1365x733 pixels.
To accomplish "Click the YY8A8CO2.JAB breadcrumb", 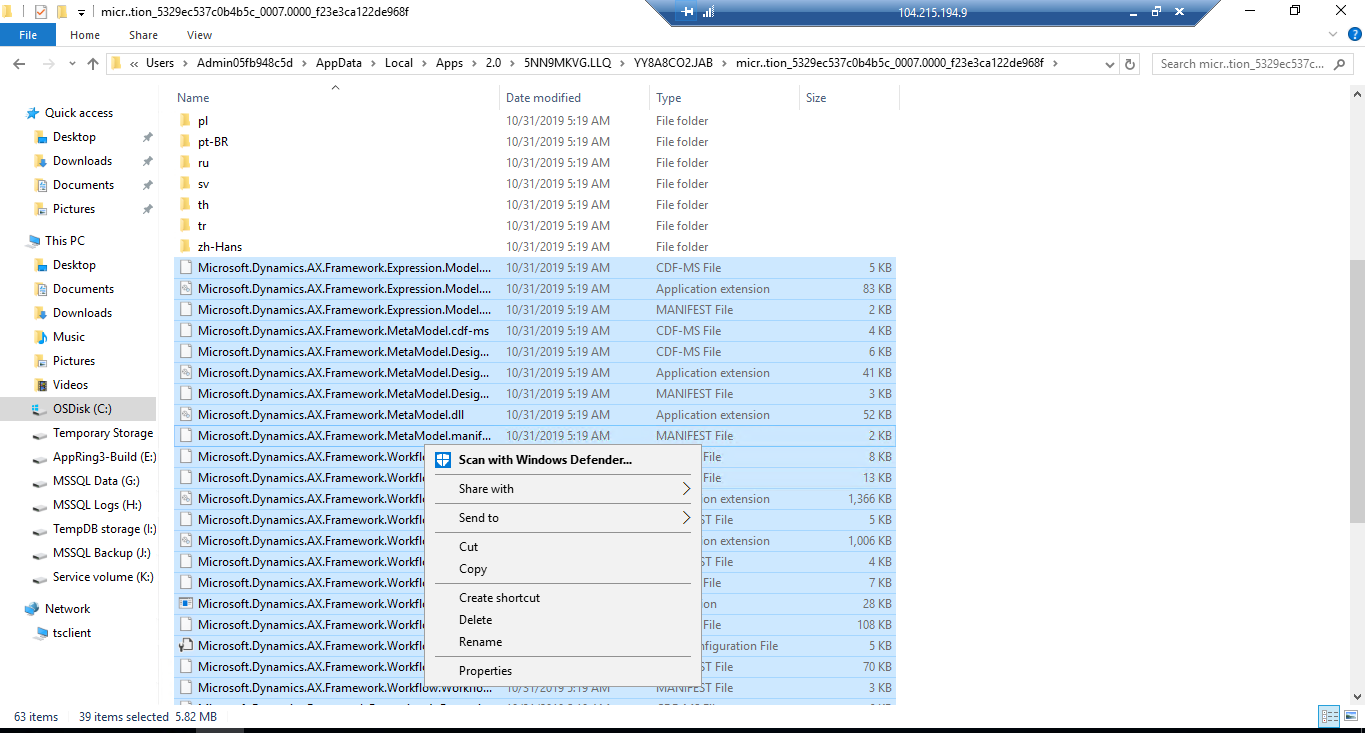I will 673,63.
